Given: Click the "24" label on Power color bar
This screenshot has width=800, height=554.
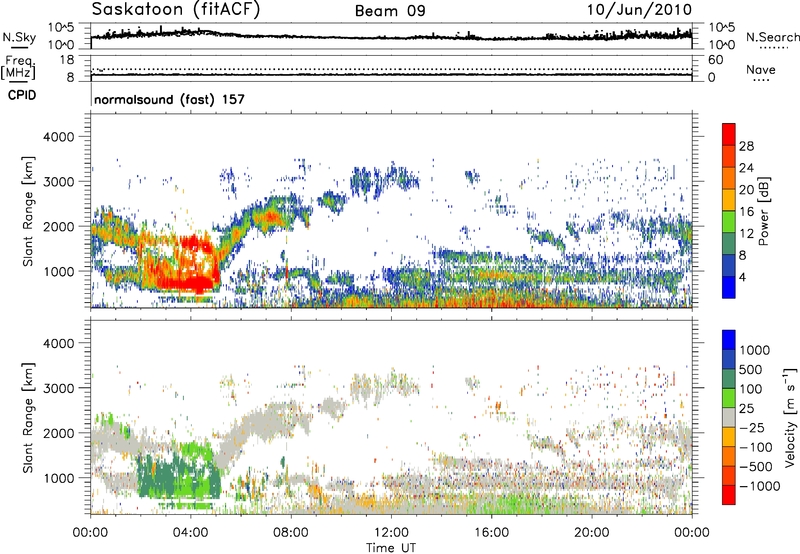Looking at the screenshot, I should (x=746, y=168).
